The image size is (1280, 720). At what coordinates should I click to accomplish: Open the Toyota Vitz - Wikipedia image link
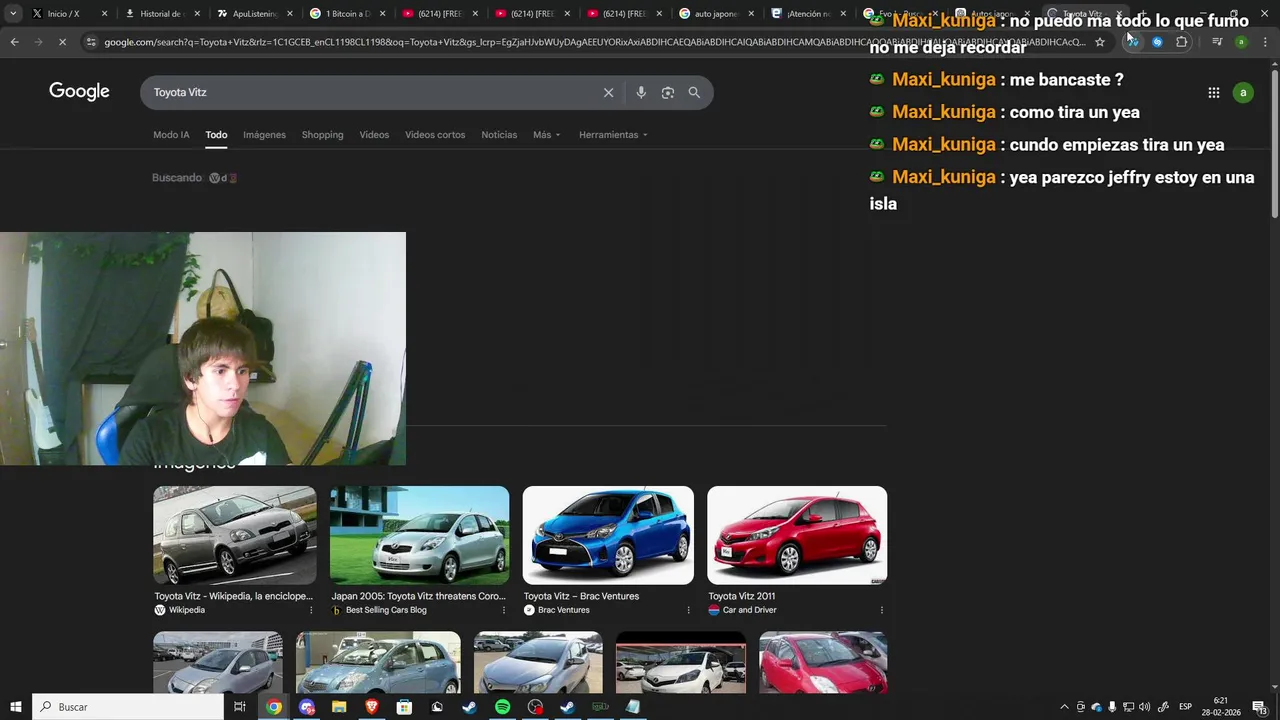point(233,596)
